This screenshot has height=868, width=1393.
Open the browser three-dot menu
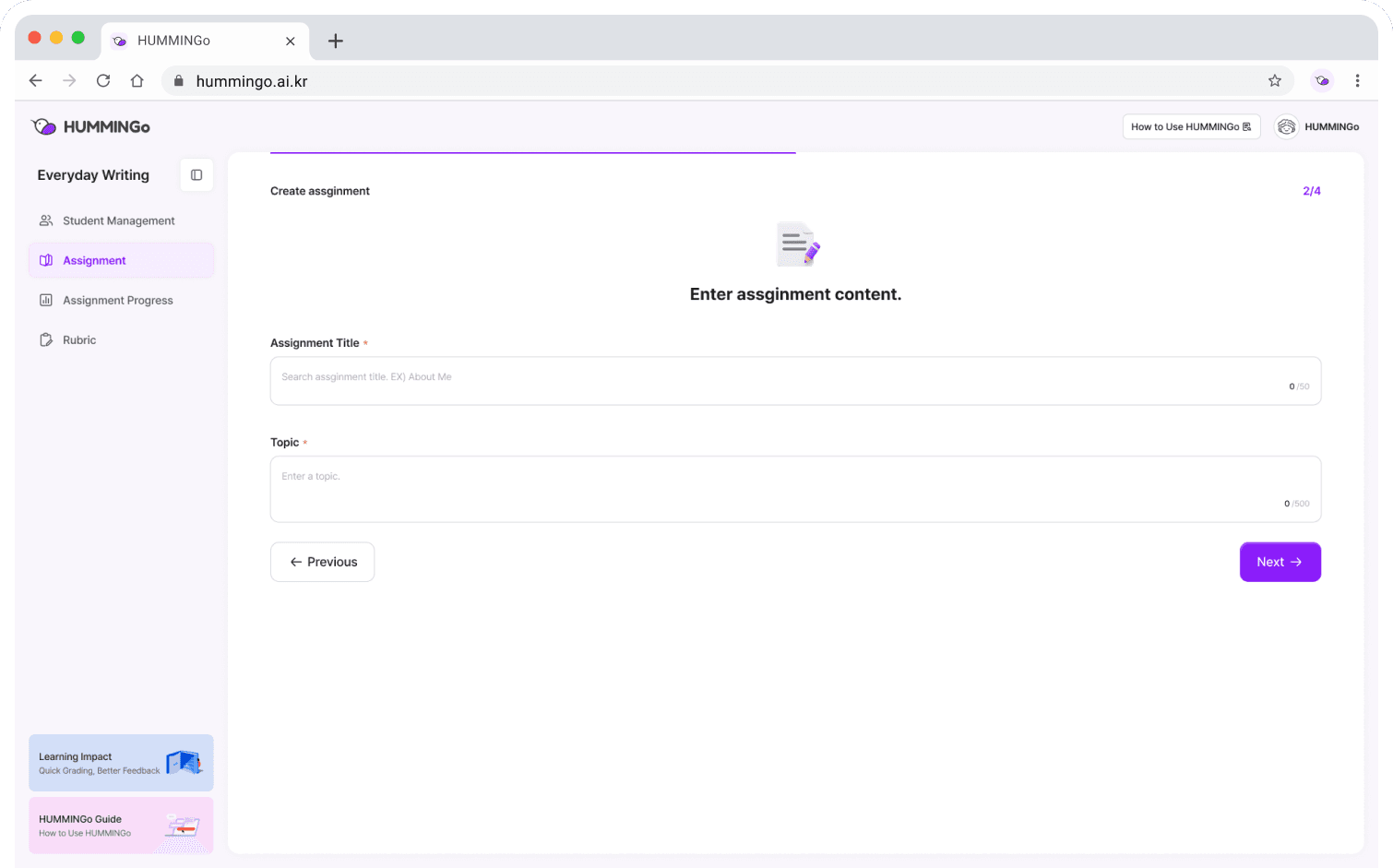[1357, 80]
